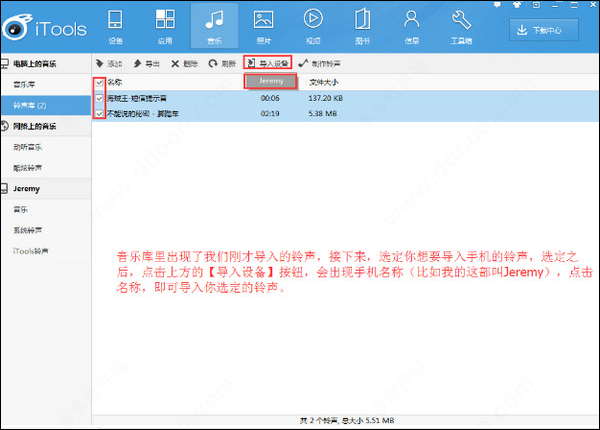Click the 00:06 duration cell

[x=270, y=98]
